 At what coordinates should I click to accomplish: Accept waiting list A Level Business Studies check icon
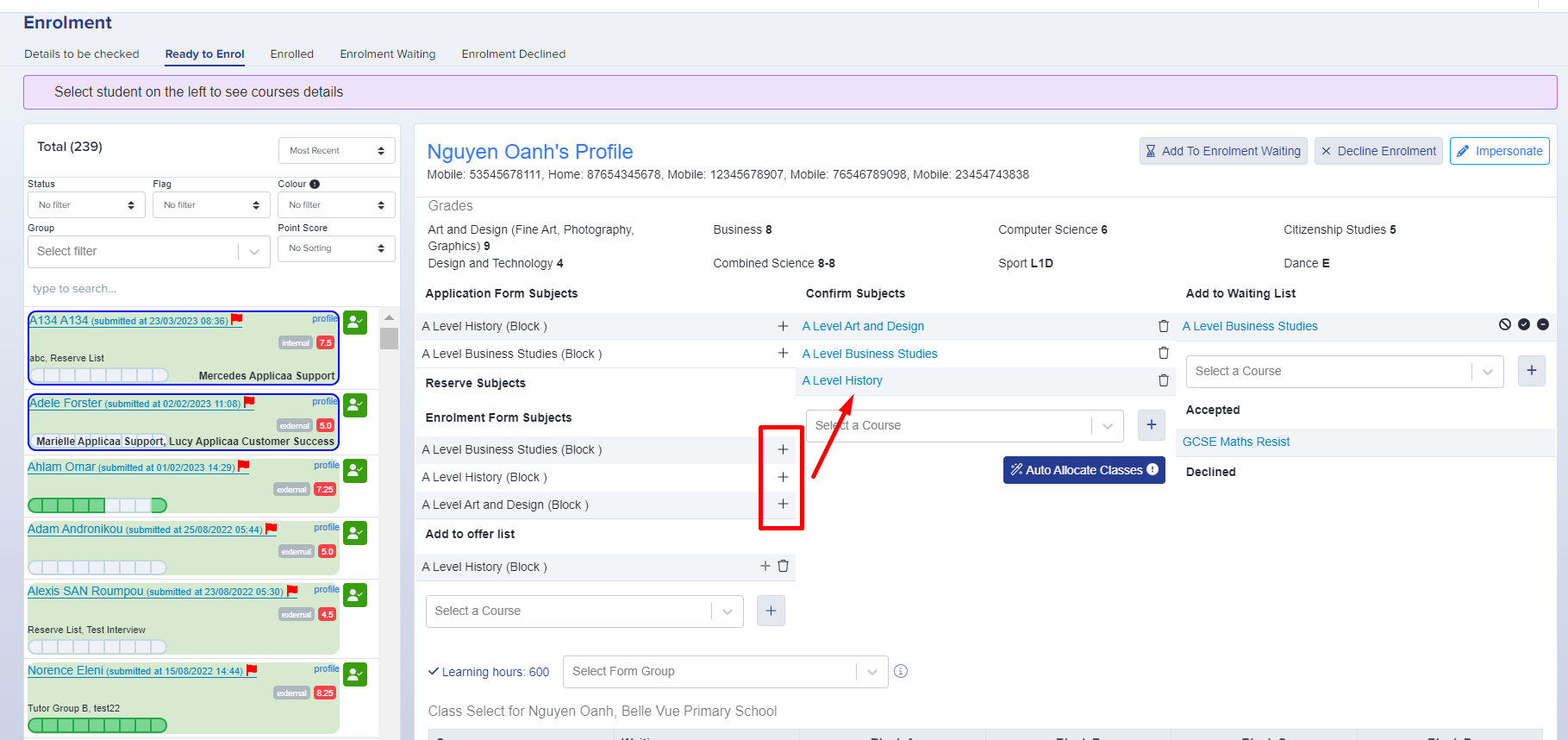(1524, 324)
